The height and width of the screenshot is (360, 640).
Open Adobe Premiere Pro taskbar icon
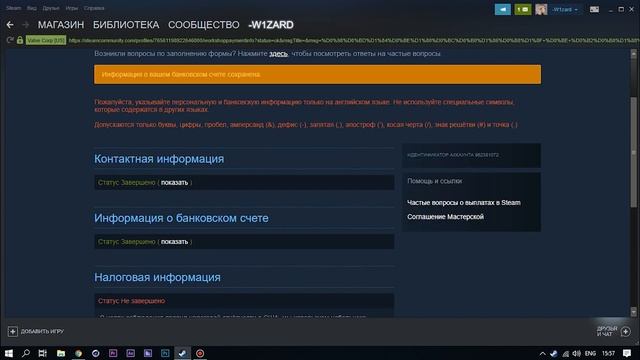pos(113,353)
